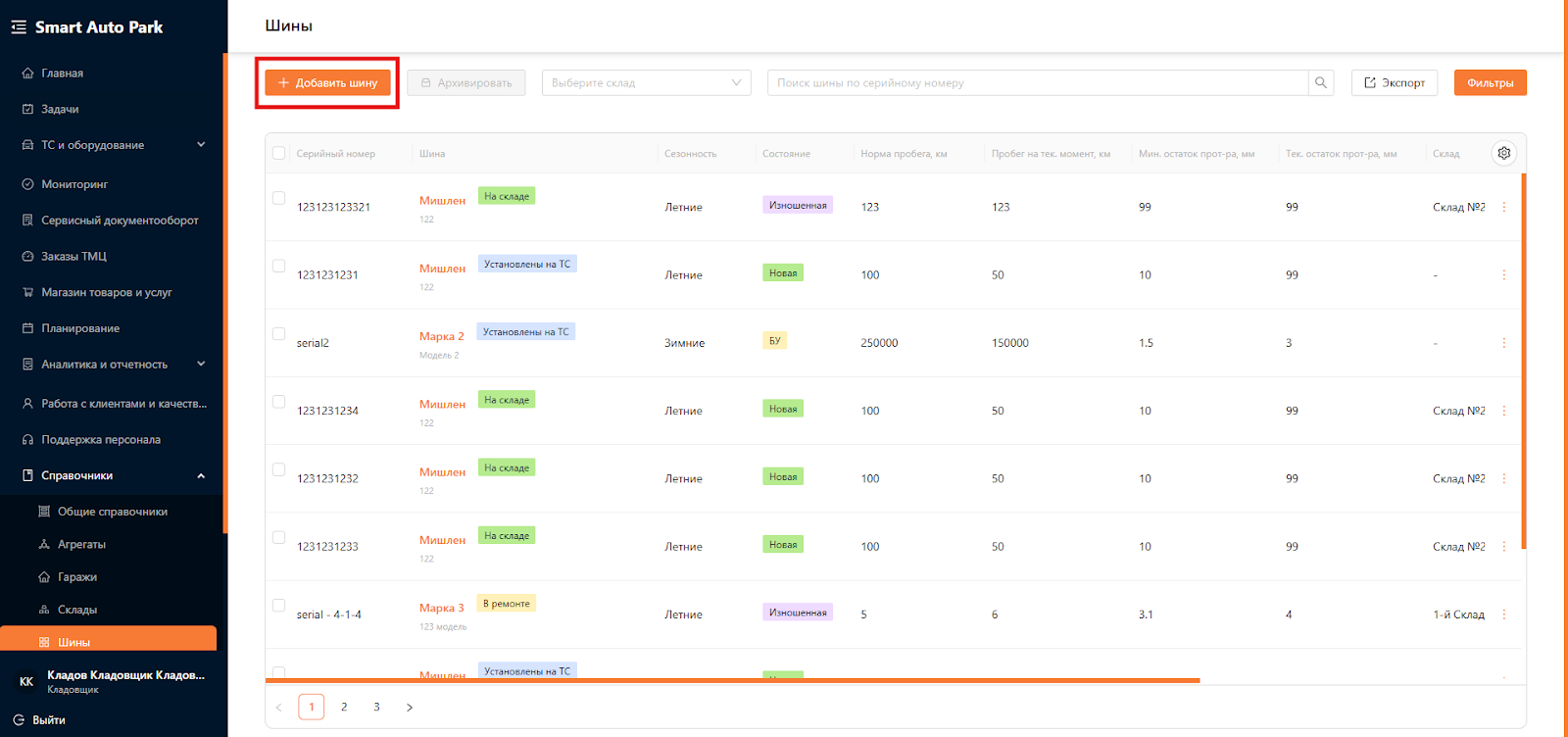The width and height of the screenshot is (1568, 737).
Task: Navigate to Заказы ТМЦ menu item
Action: [73, 257]
